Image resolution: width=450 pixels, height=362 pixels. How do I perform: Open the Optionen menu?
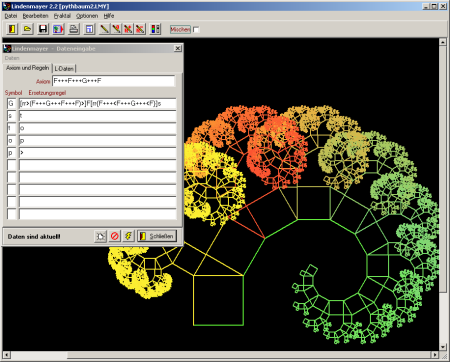tap(87, 16)
